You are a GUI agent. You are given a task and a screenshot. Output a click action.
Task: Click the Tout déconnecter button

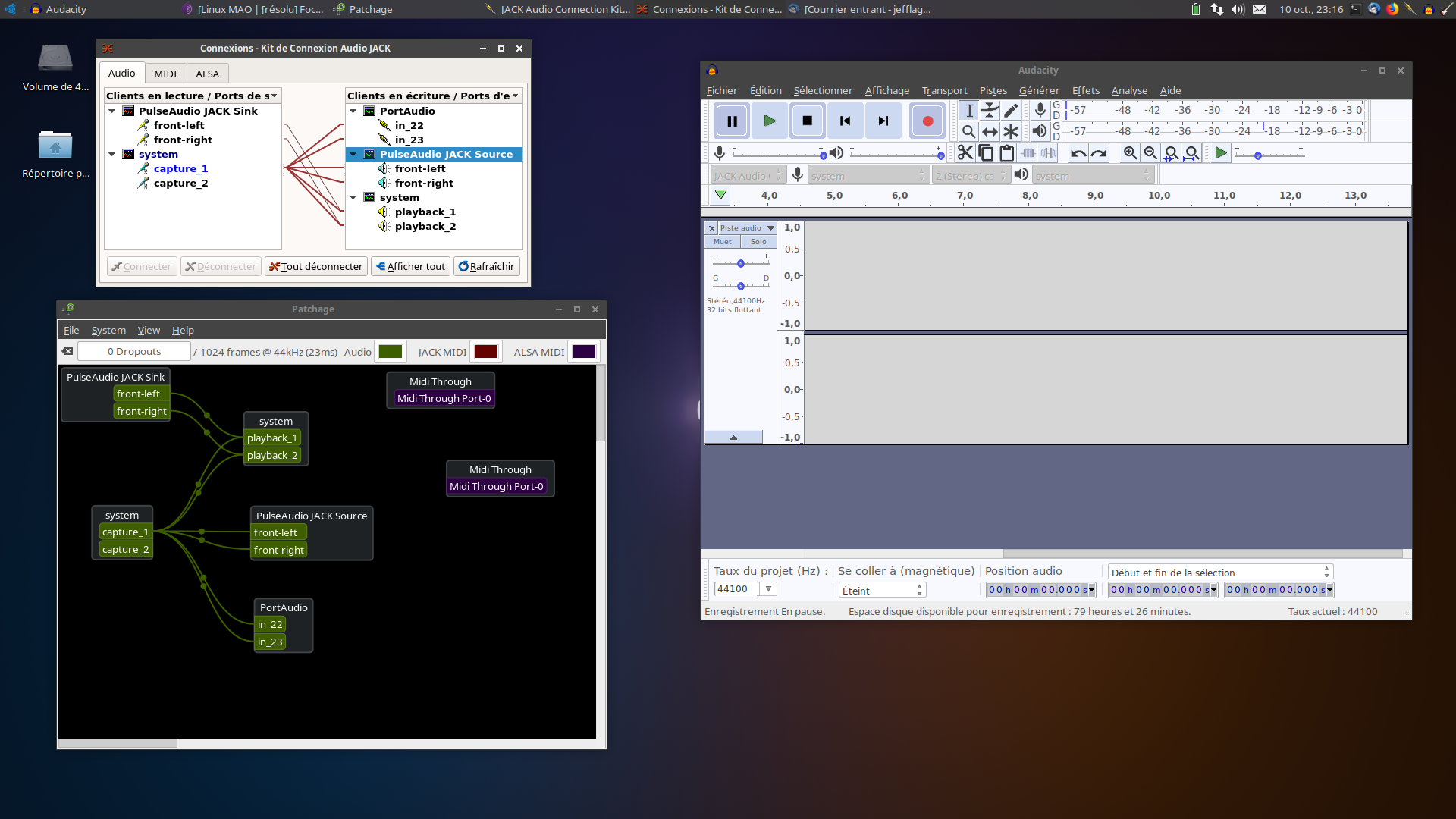[x=316, y=267]
